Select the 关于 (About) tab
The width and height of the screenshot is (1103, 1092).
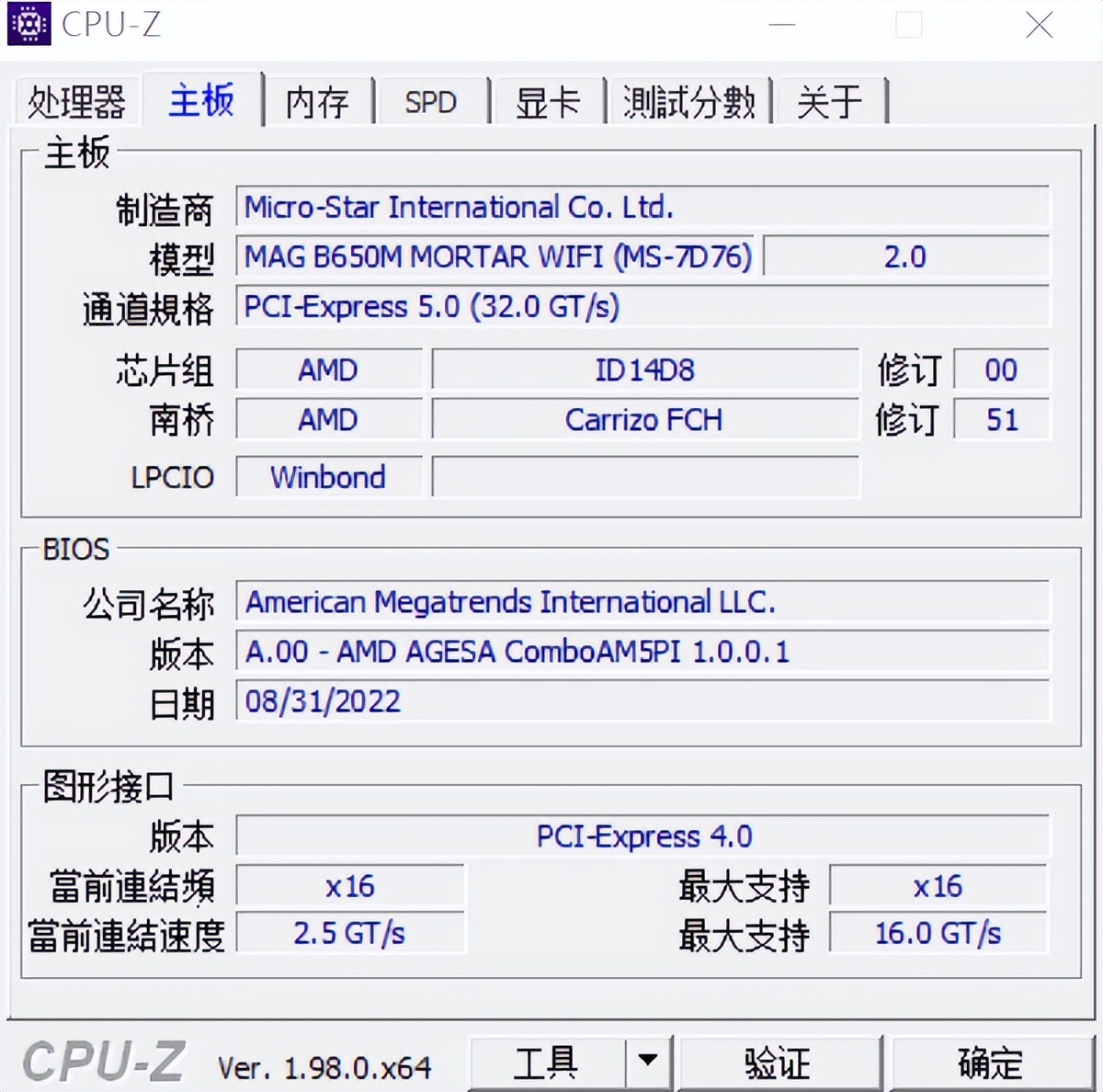830,102
